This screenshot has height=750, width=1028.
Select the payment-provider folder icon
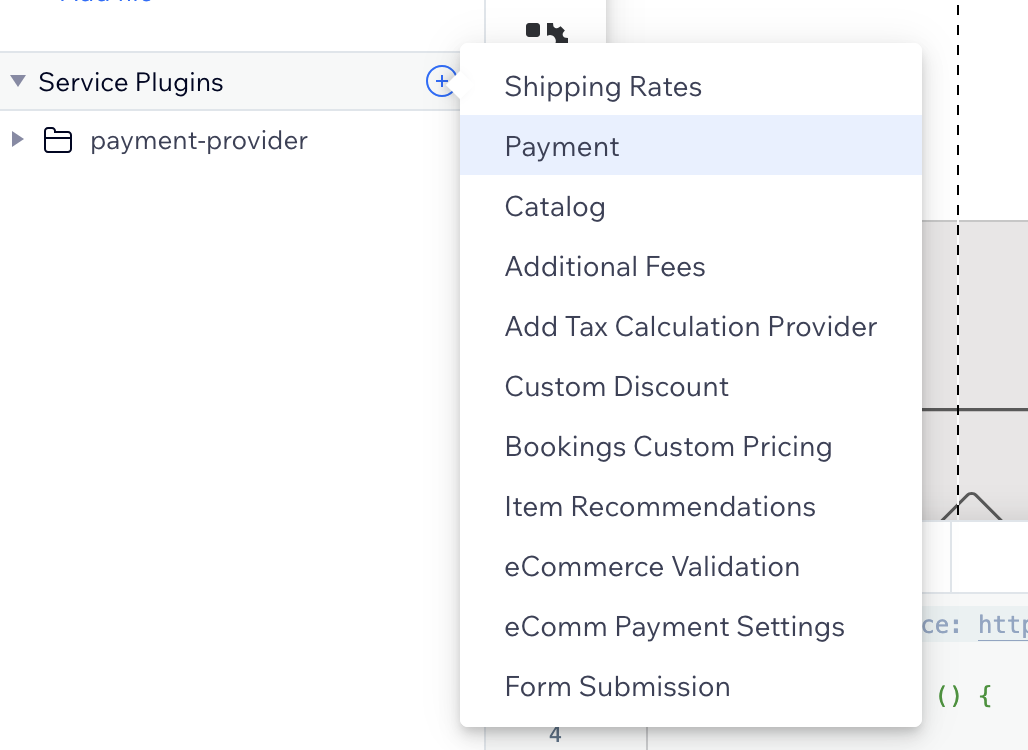tap(58, 140)
